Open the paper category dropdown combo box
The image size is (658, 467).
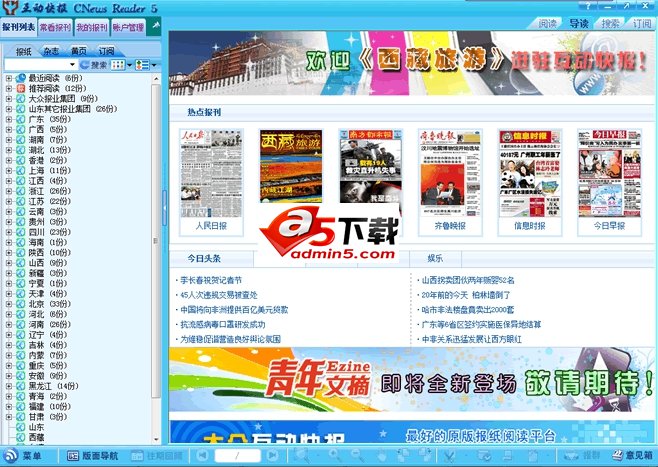click(x=40, y=65)
